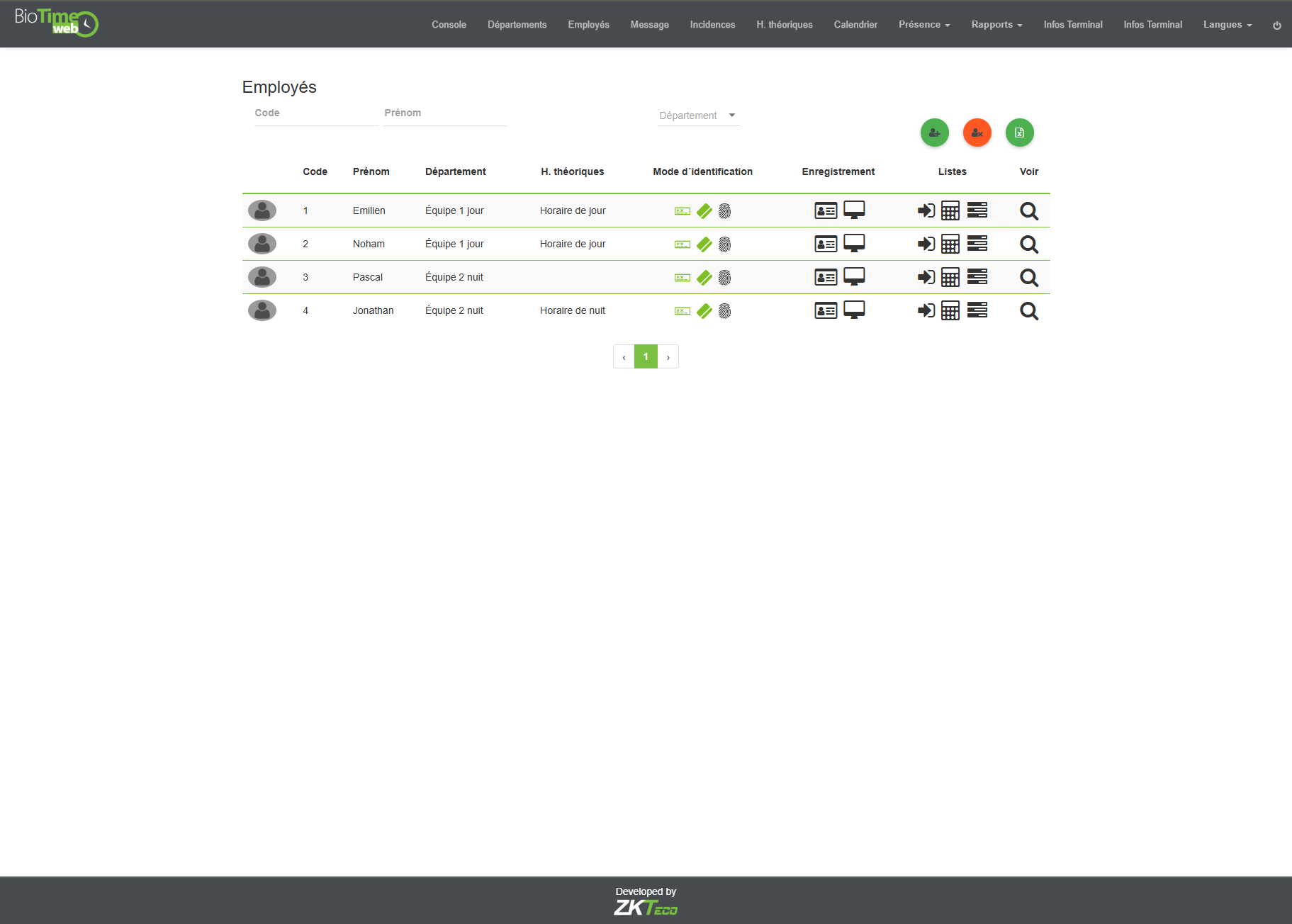
Task: Click the red delete employee icon
Action: point(977,133)
